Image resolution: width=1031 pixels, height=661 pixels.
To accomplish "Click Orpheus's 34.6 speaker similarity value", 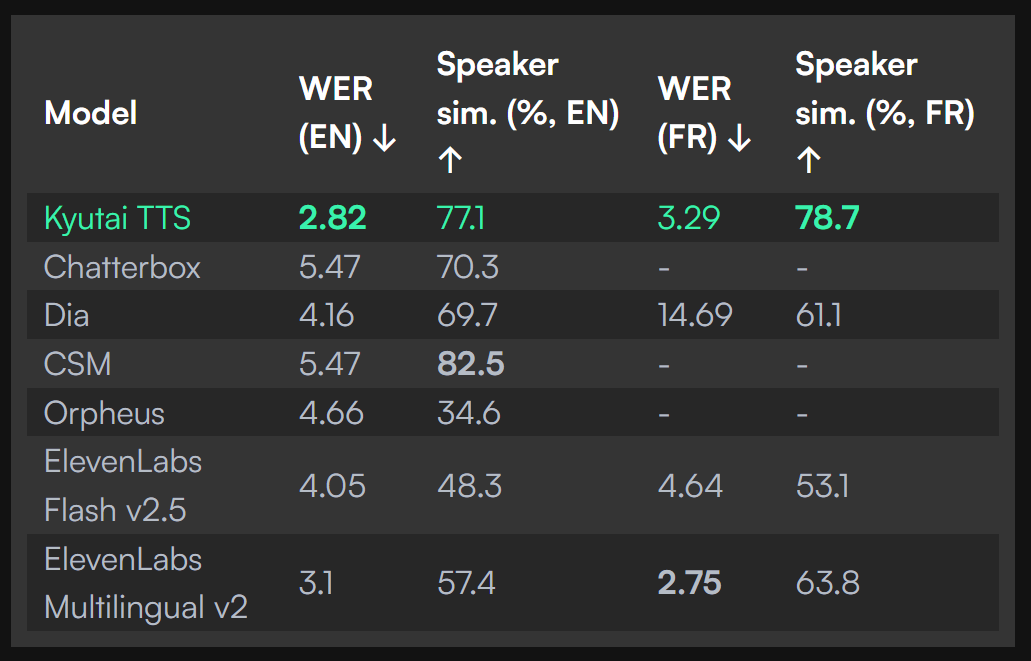I will (468, 413).
